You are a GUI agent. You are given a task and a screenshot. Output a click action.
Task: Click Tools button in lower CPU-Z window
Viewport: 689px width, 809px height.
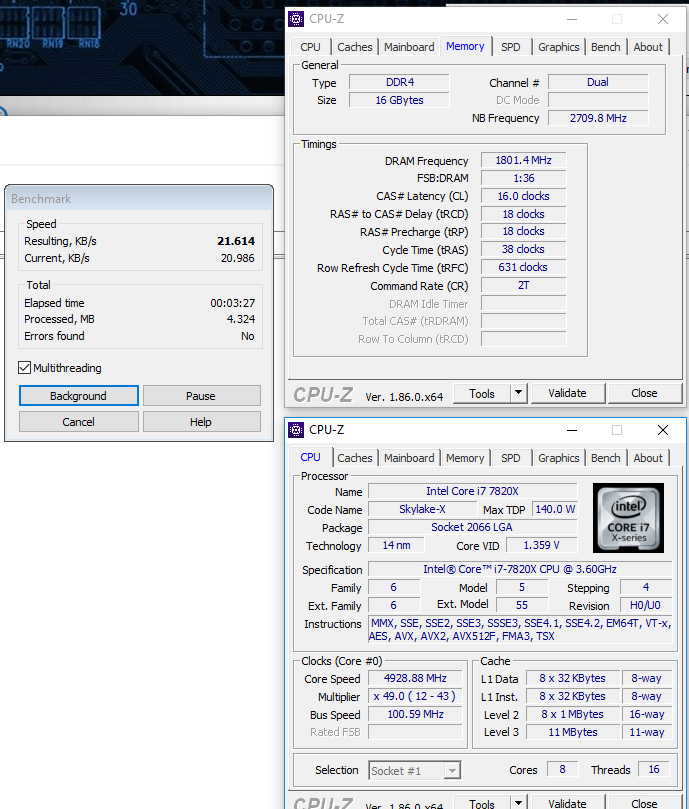pos(482,803)
